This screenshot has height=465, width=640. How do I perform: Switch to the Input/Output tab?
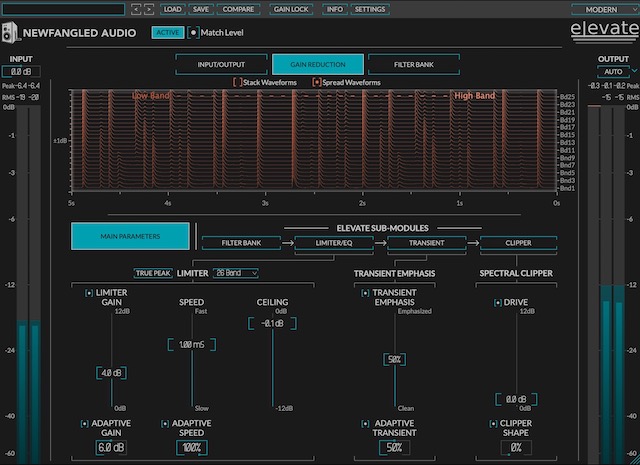click(x=220, y=64)
